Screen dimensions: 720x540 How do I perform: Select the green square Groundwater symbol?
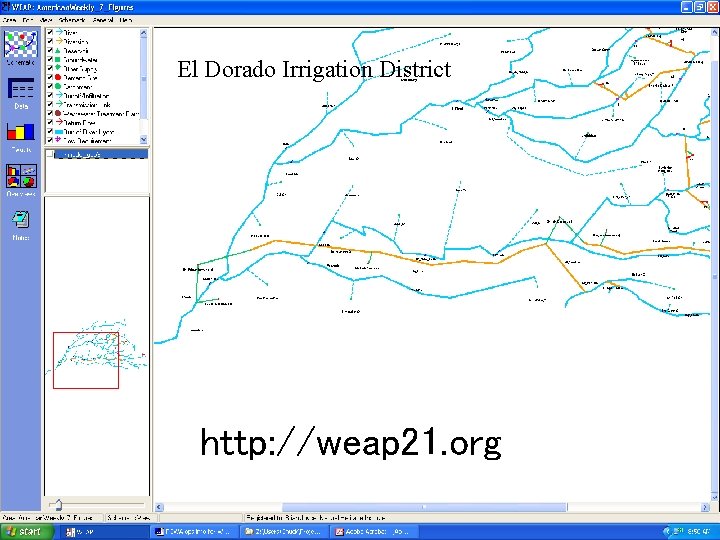(58, 59)
